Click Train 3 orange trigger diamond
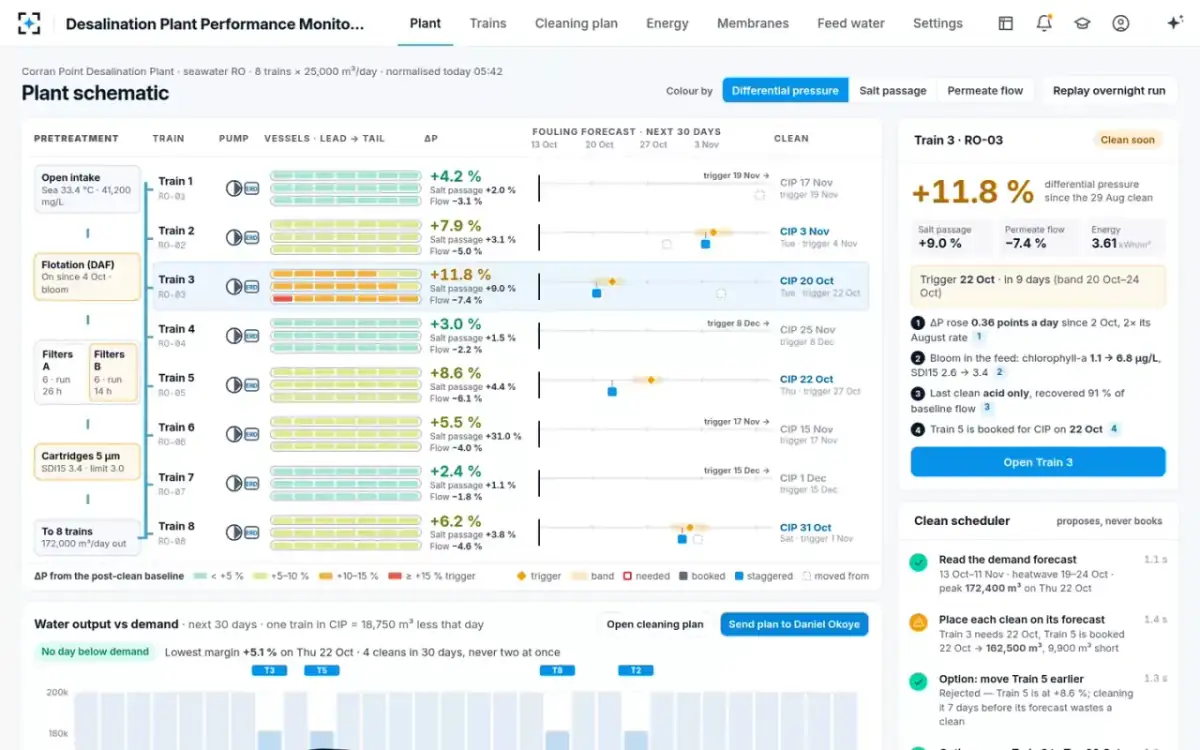 (x=611, y=281)
